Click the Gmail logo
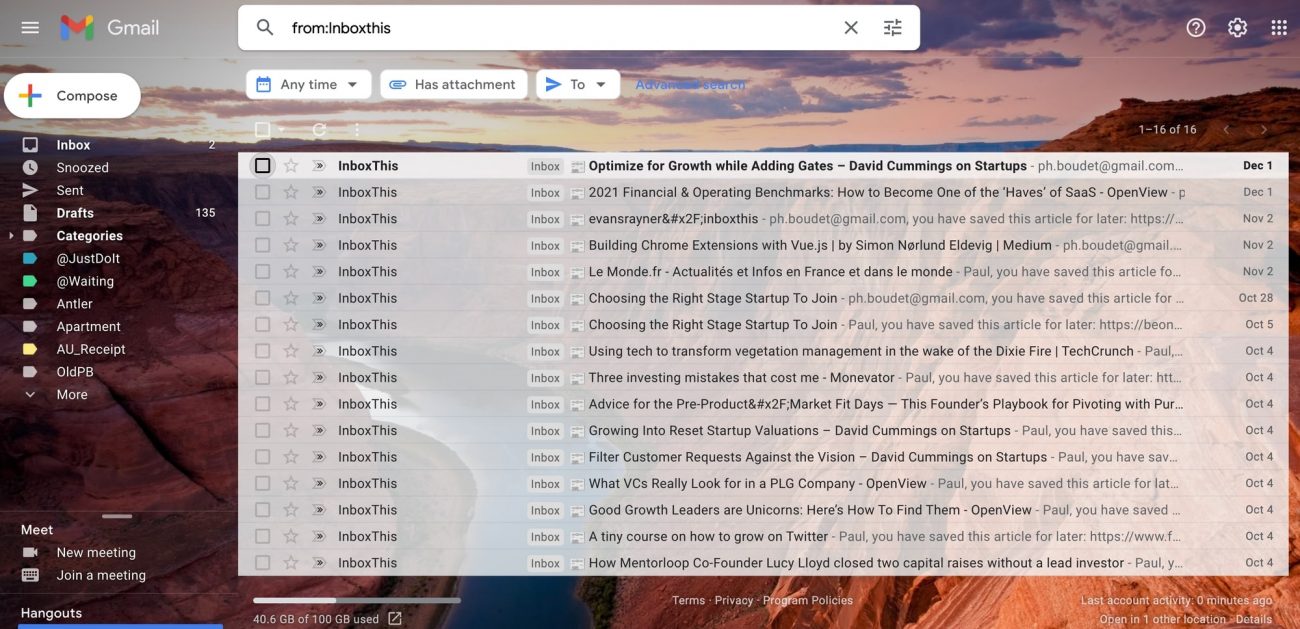This screenshot has width=1300, height=629. pos(109,28)
